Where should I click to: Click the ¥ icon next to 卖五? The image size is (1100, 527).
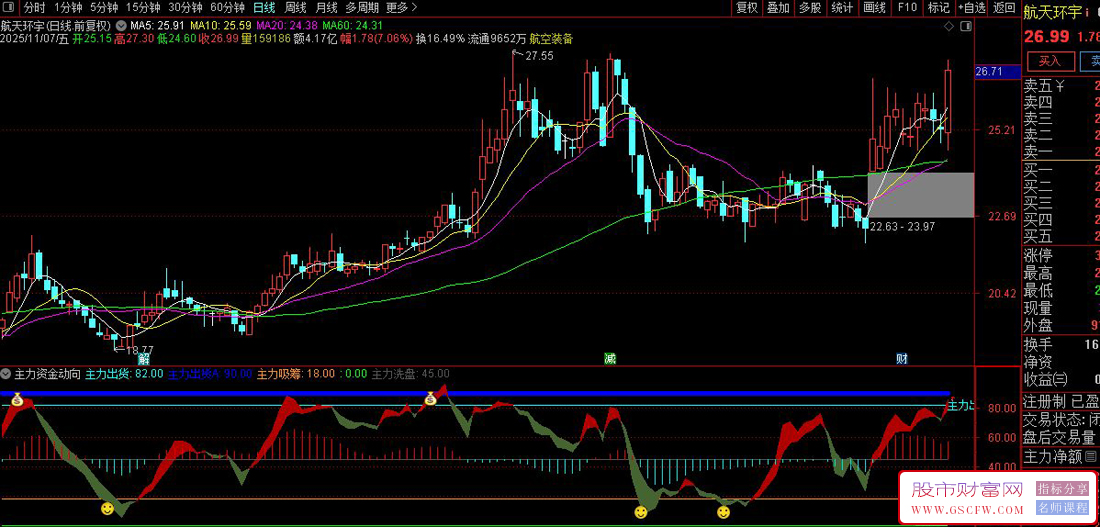click(x=1060, y=86)
